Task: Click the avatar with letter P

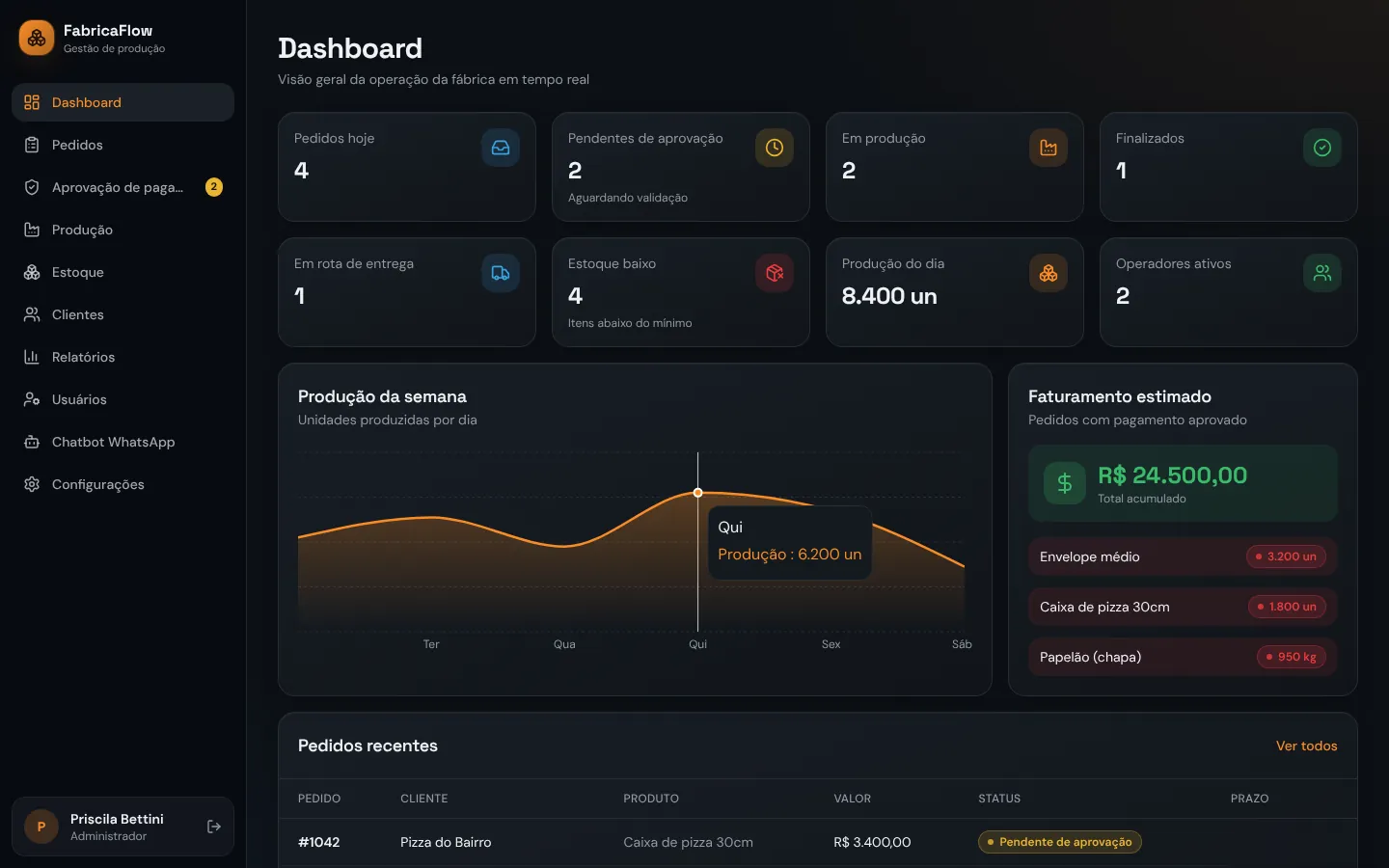Action: pos(41,827)
